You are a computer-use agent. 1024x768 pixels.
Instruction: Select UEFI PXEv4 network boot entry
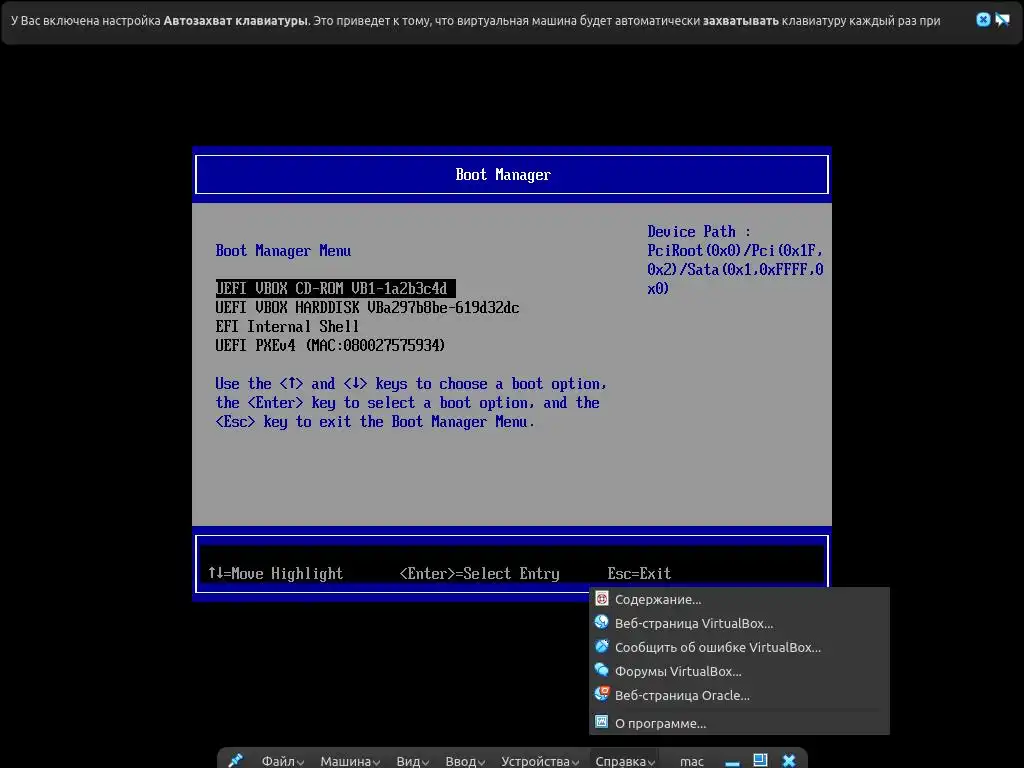click(330, 345)
